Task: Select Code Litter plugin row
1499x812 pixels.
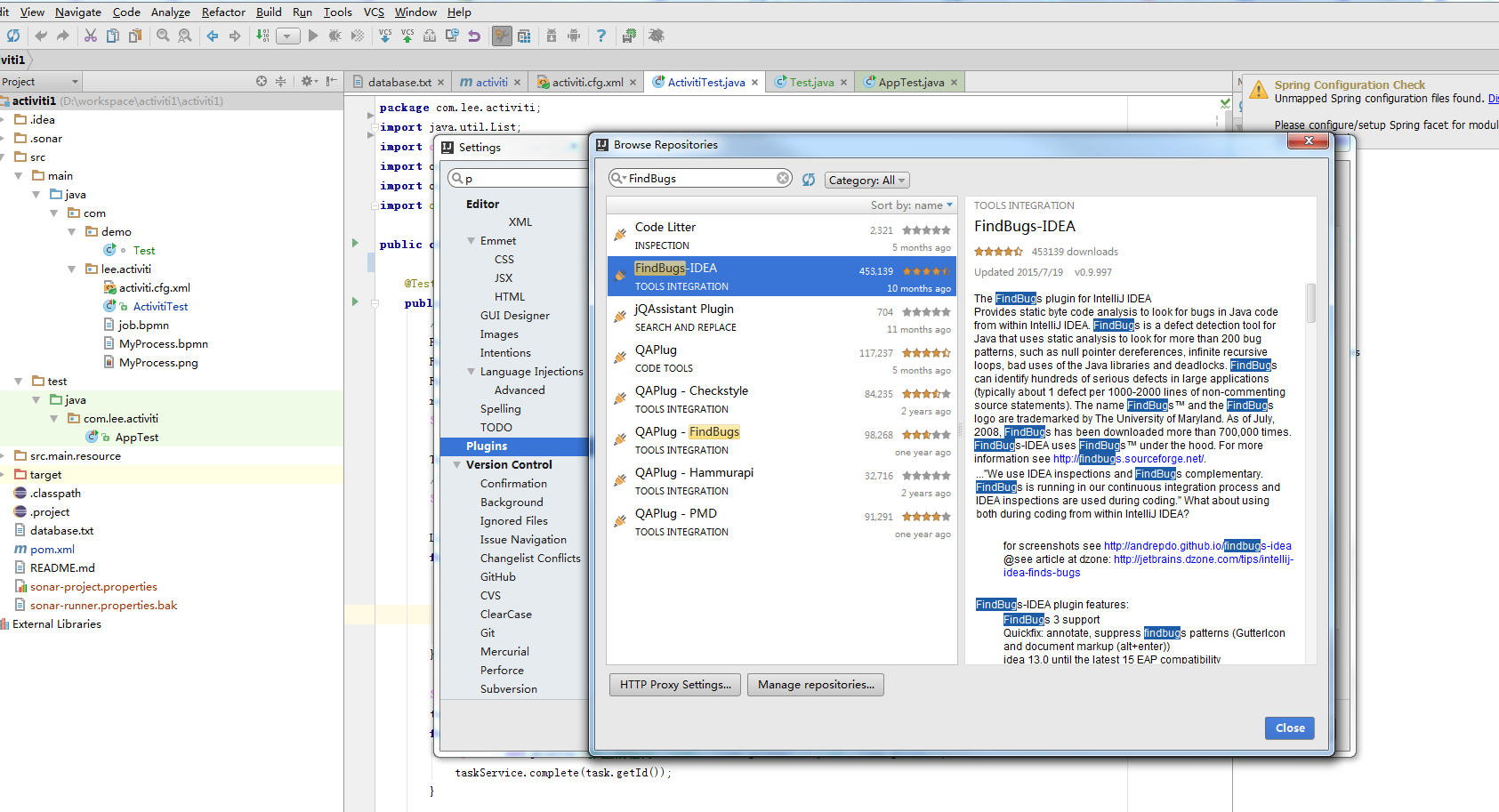Action: (x=781, y=236)
